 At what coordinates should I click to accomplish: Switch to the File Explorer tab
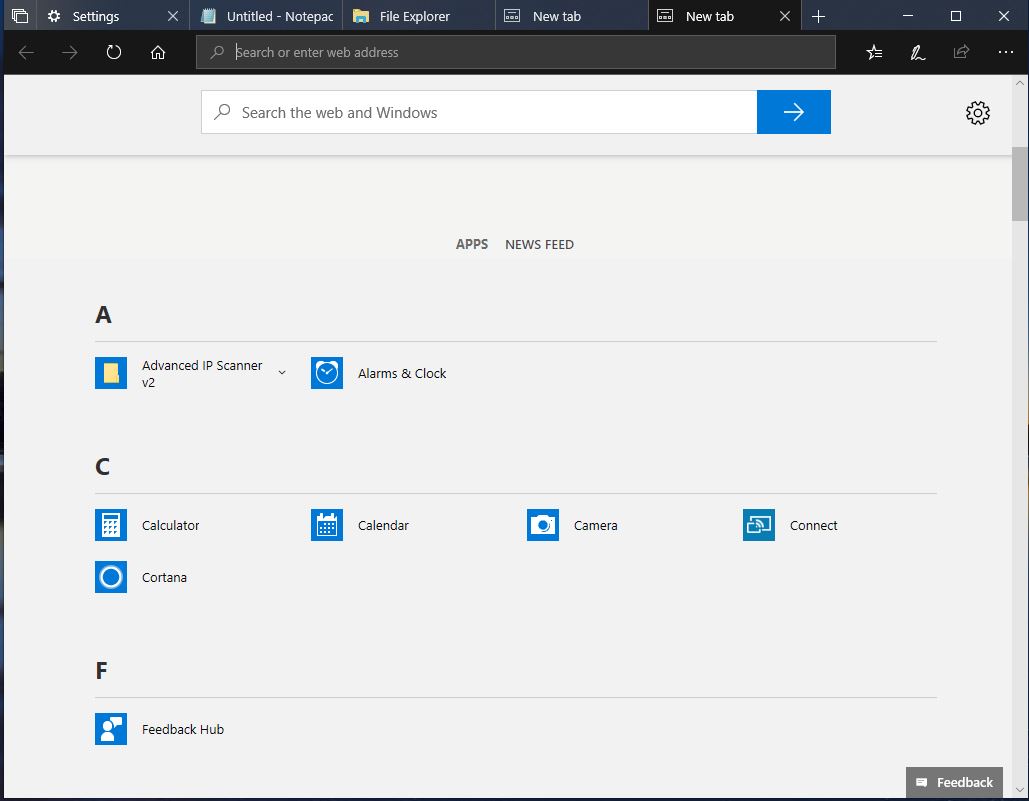click(x=419, y=16)
